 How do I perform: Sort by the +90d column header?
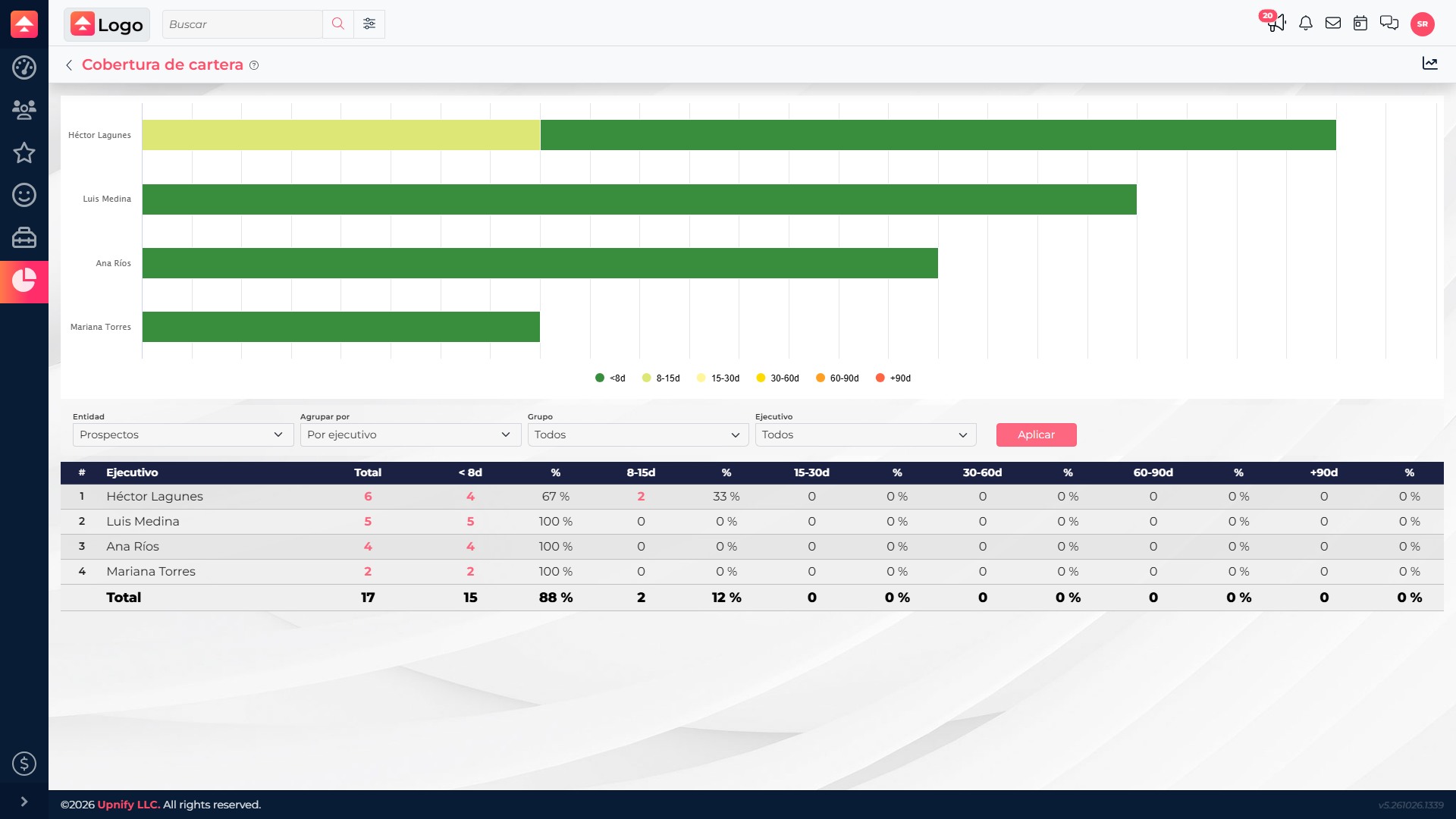[x=1324, y=472]
